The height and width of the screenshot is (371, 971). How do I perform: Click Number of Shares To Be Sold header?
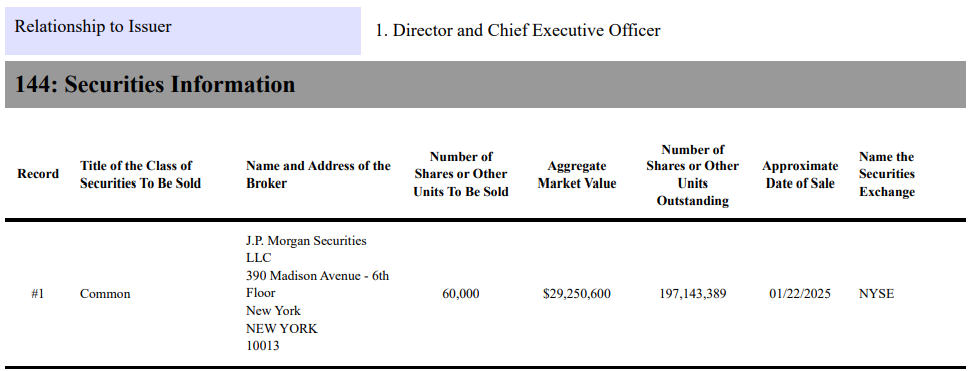(x=461, y=175)
